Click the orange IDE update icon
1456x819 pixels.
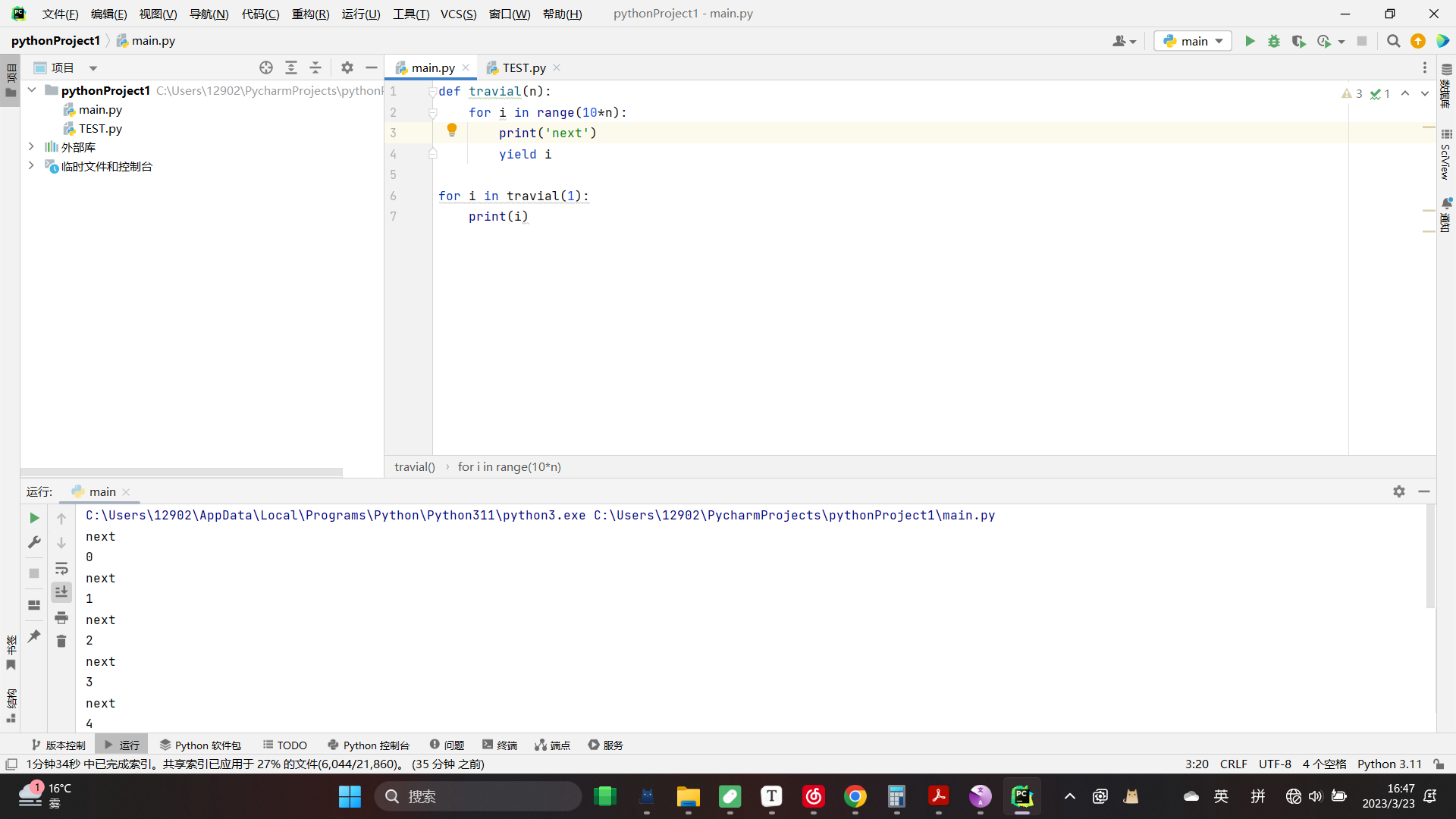1418,41
